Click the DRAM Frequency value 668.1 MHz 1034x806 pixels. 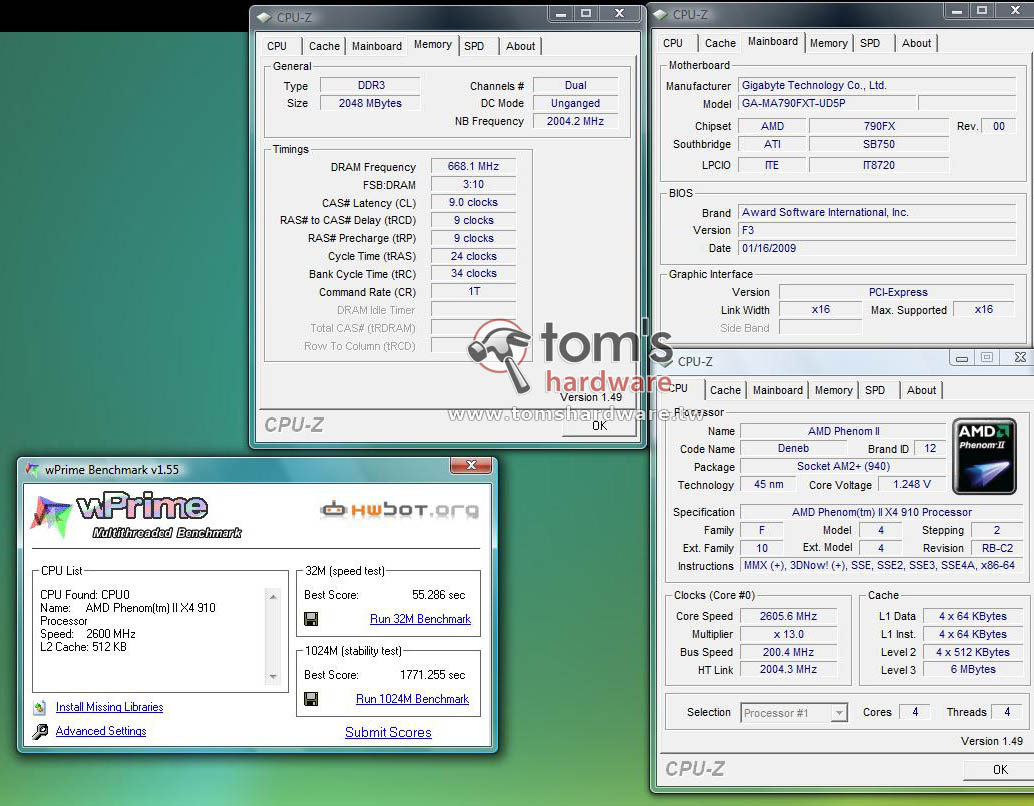(x=473, y=166)
